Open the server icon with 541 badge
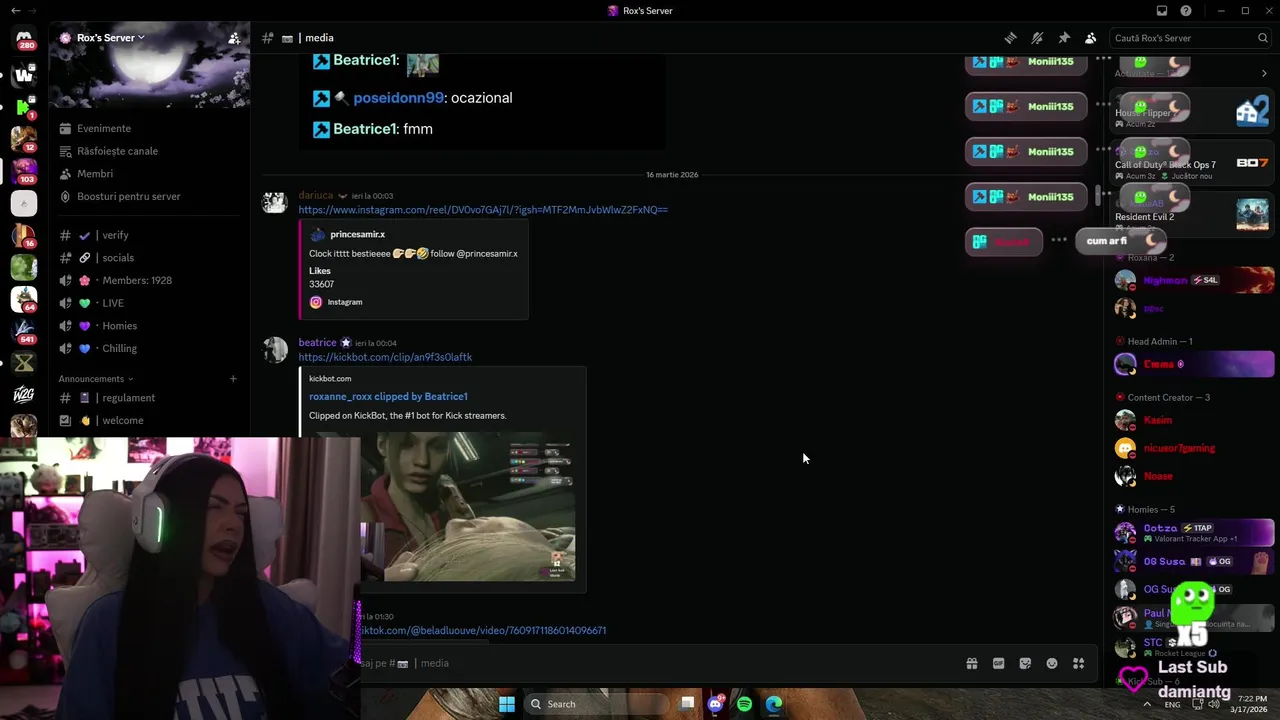Viewport: 1280px width, 720px height. click(24, 331)
